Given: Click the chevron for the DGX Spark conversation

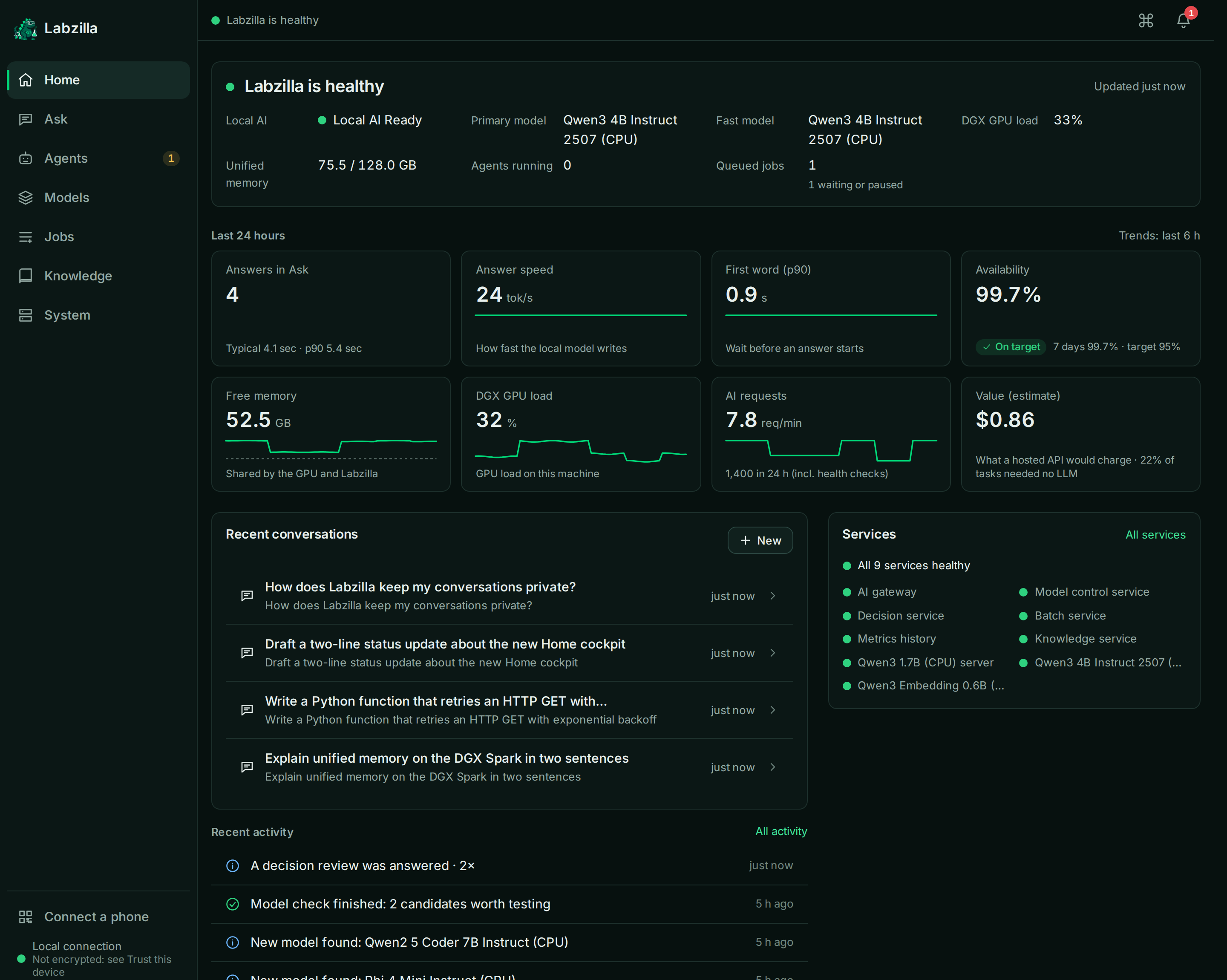Looking at the screenshot, I should click(x=773, y=767).
